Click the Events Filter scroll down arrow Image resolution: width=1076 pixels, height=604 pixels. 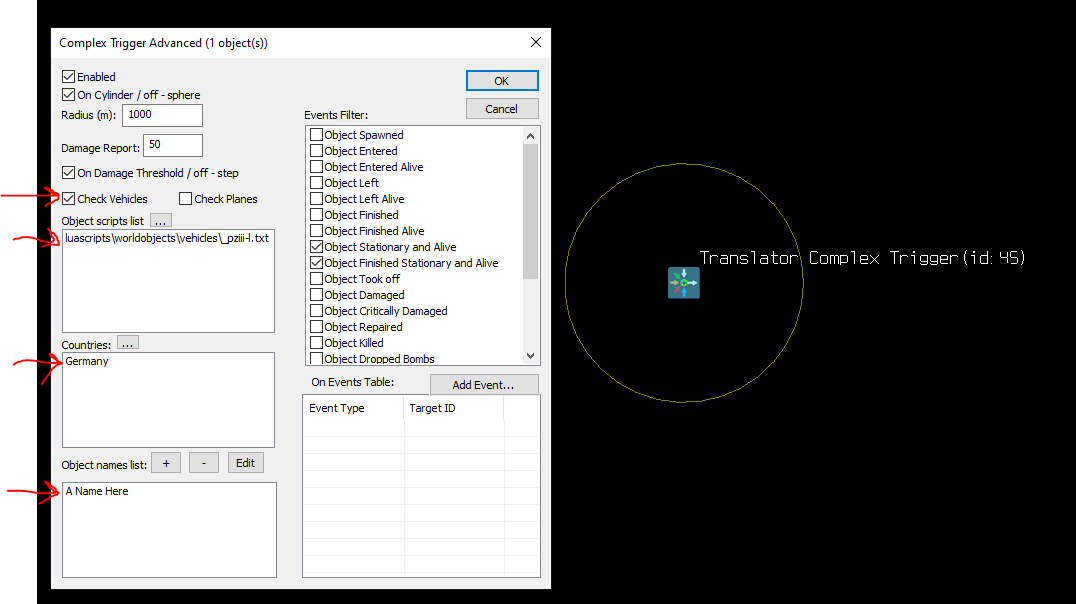pos(530,356)
